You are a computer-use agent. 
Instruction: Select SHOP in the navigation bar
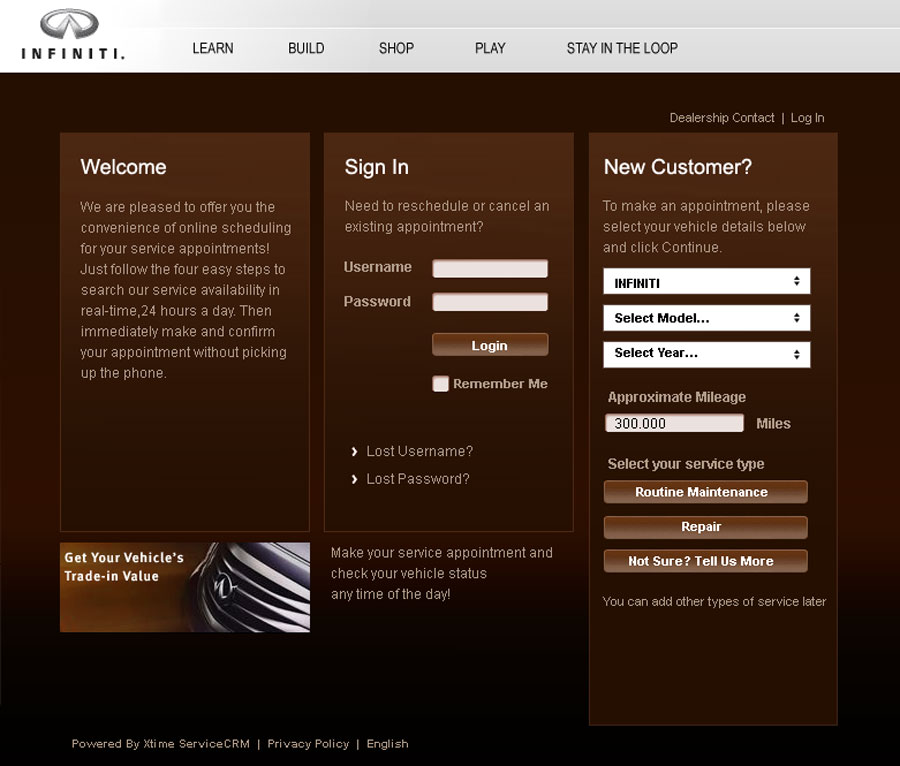396,48
